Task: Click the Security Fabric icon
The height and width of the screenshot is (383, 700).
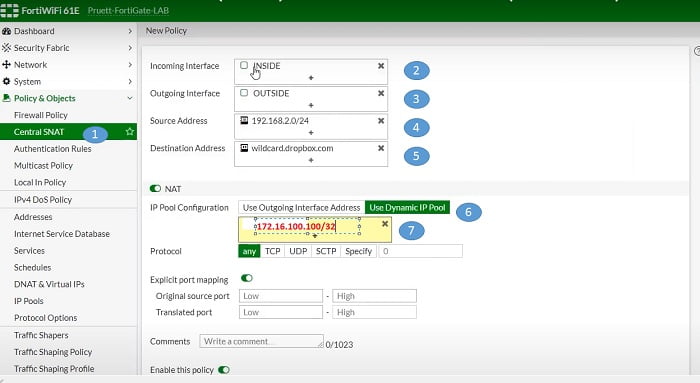Action: [x=6, y=48]
